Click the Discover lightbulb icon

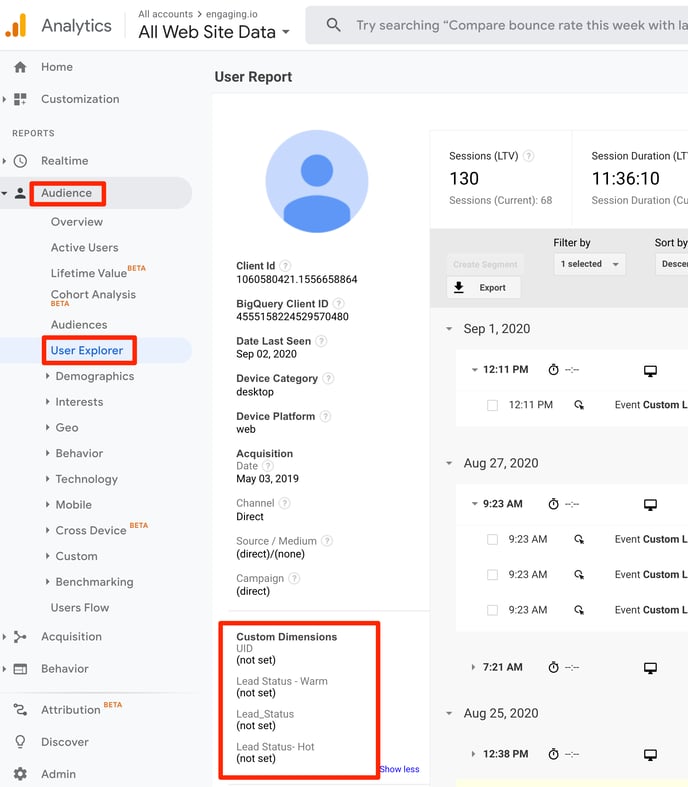(x=20, y=742)
